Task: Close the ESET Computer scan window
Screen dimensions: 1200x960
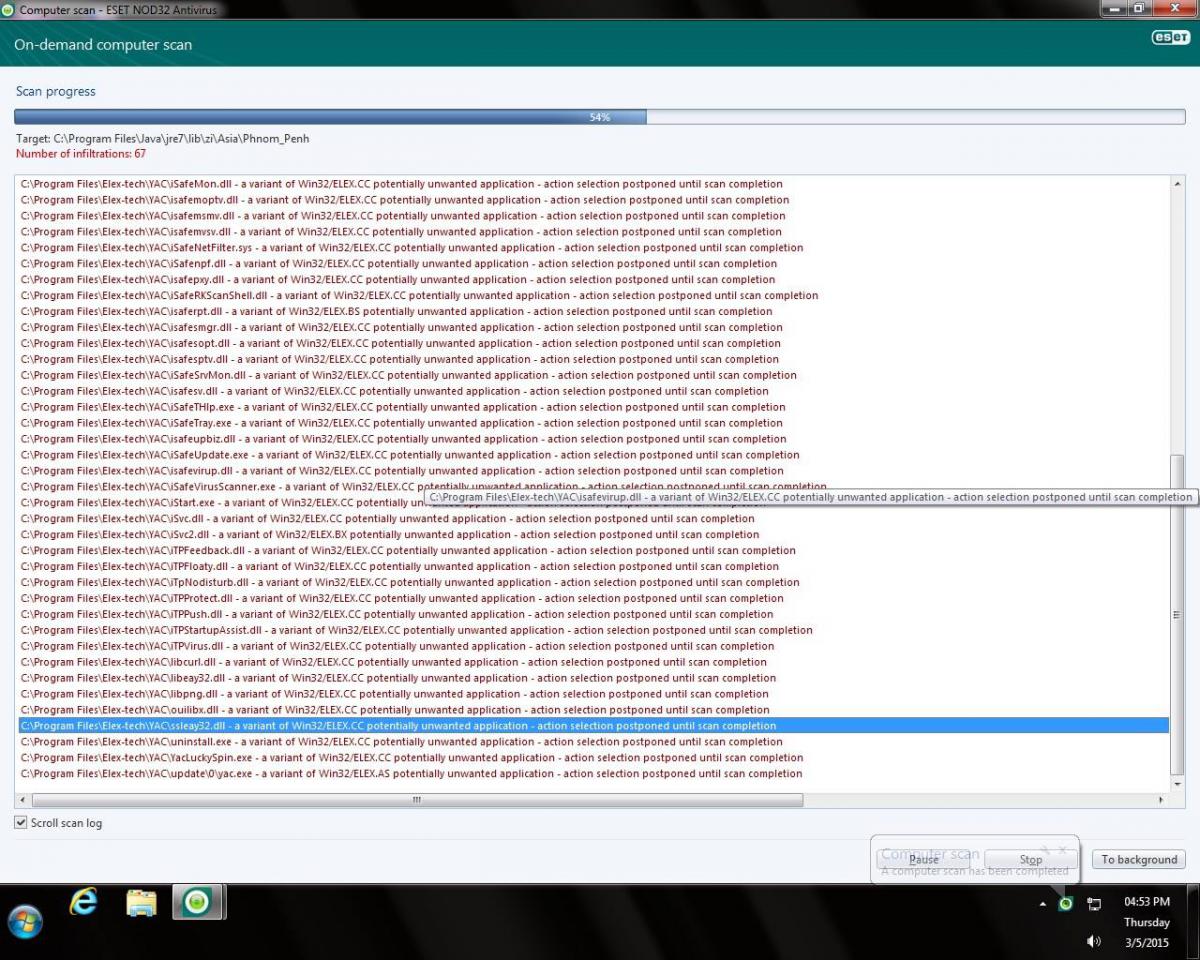Action: tap(1174, 9)
